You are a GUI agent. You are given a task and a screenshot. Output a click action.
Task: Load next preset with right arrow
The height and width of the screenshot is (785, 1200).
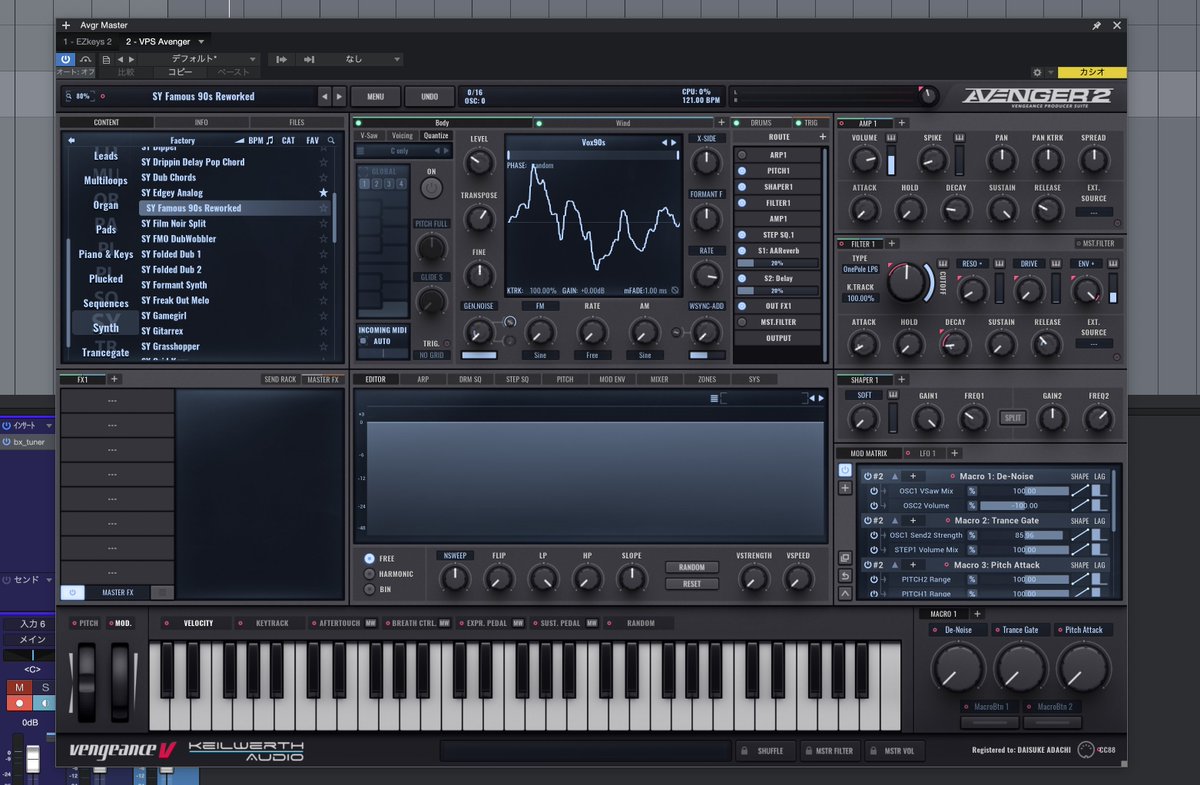[x=339, y=97]
